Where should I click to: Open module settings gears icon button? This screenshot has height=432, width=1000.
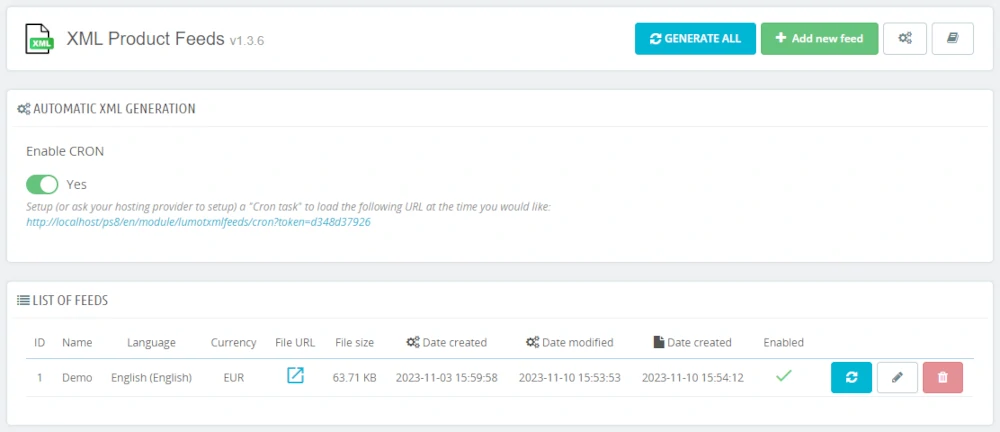coord(905,39)
